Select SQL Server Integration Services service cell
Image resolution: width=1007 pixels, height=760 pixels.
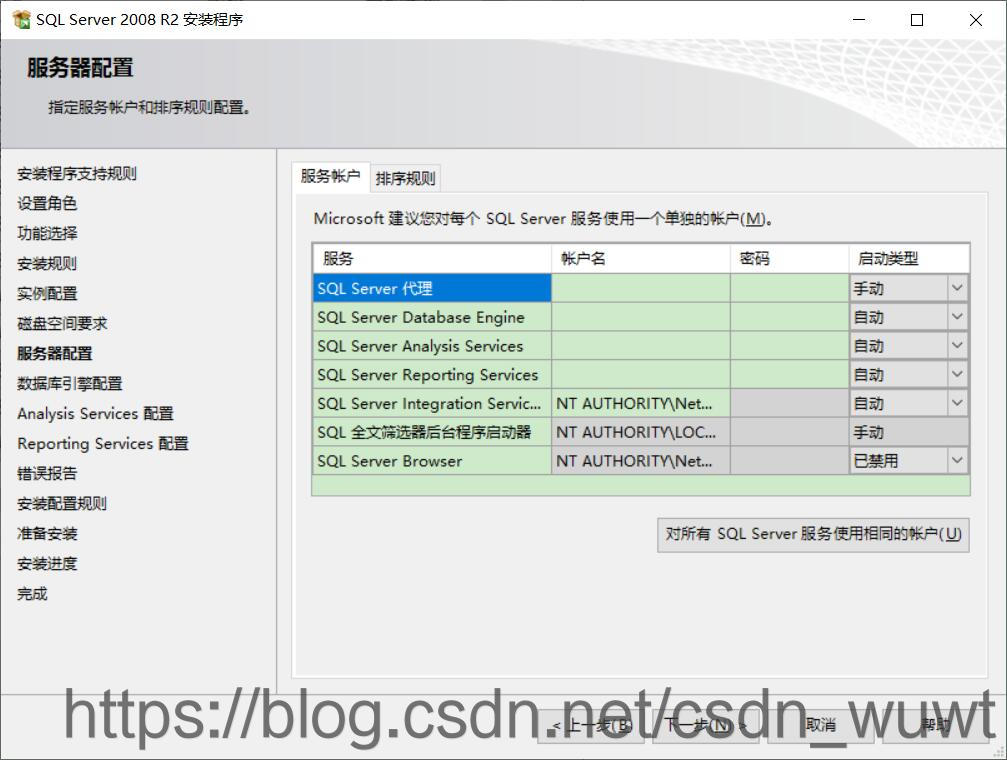(x=432, y=403)
